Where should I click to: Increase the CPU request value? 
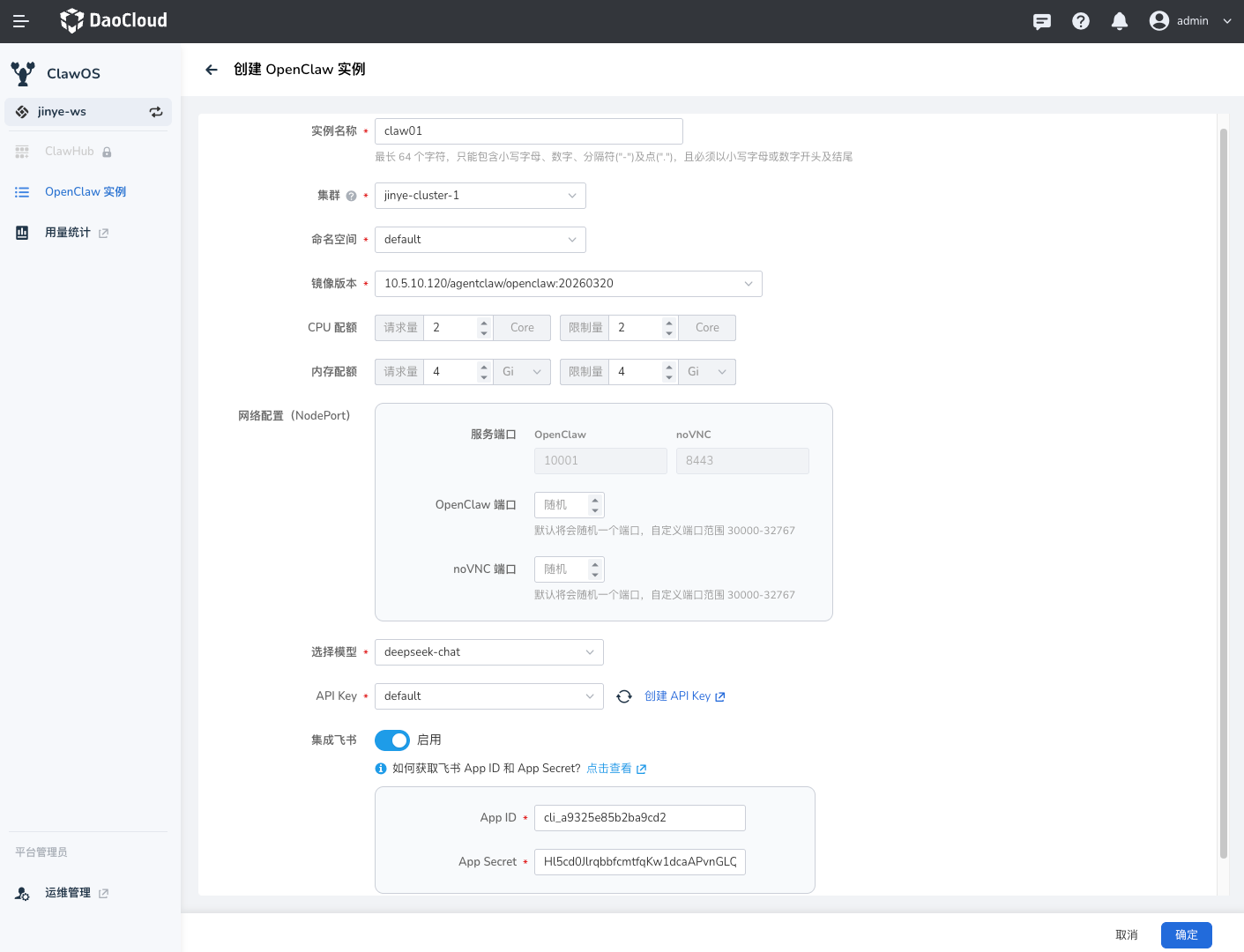pyautogui.click(x=484, y=323)
